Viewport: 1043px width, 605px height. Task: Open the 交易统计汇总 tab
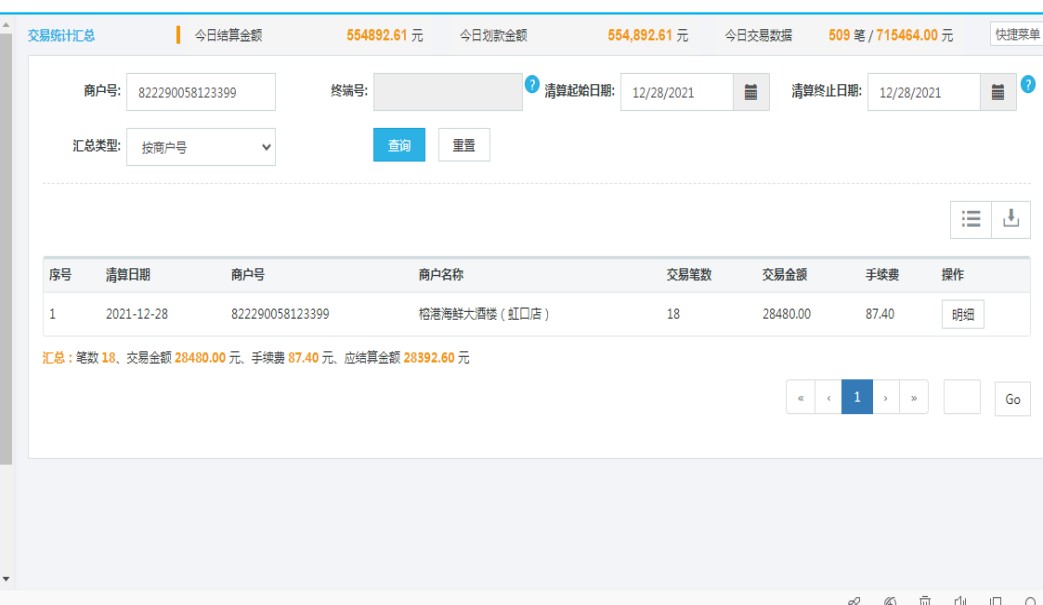point(62,35)
